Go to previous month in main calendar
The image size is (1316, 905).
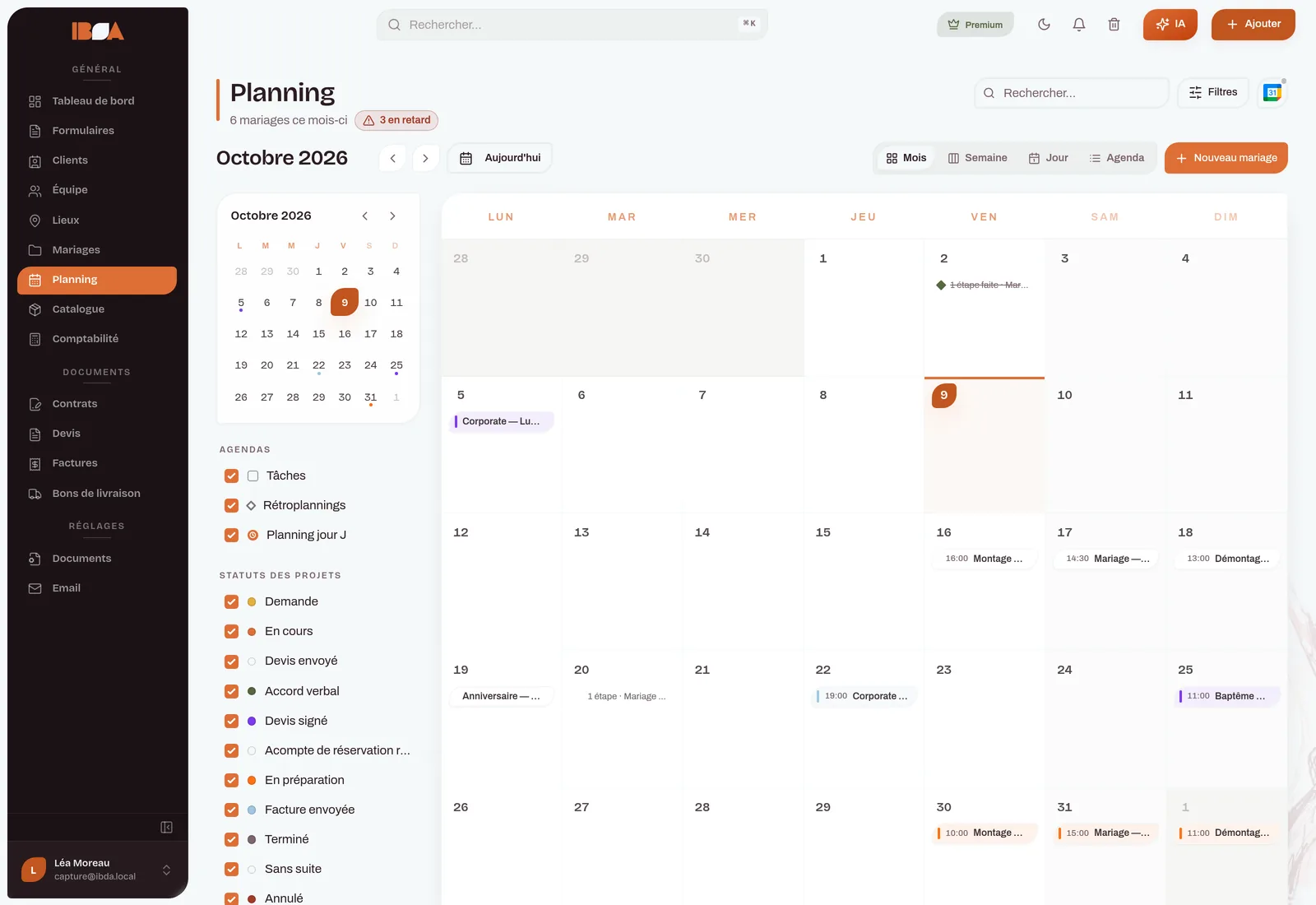[x=393, y=158]
